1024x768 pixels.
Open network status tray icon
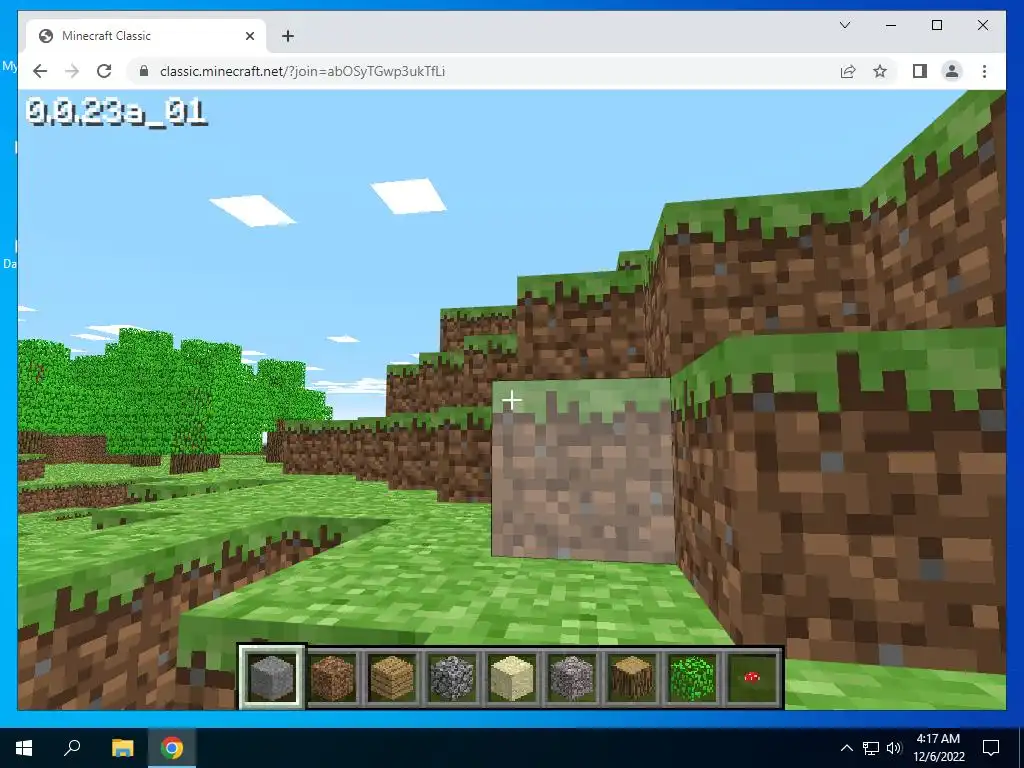pyautogui.click(x=871, y=748)
